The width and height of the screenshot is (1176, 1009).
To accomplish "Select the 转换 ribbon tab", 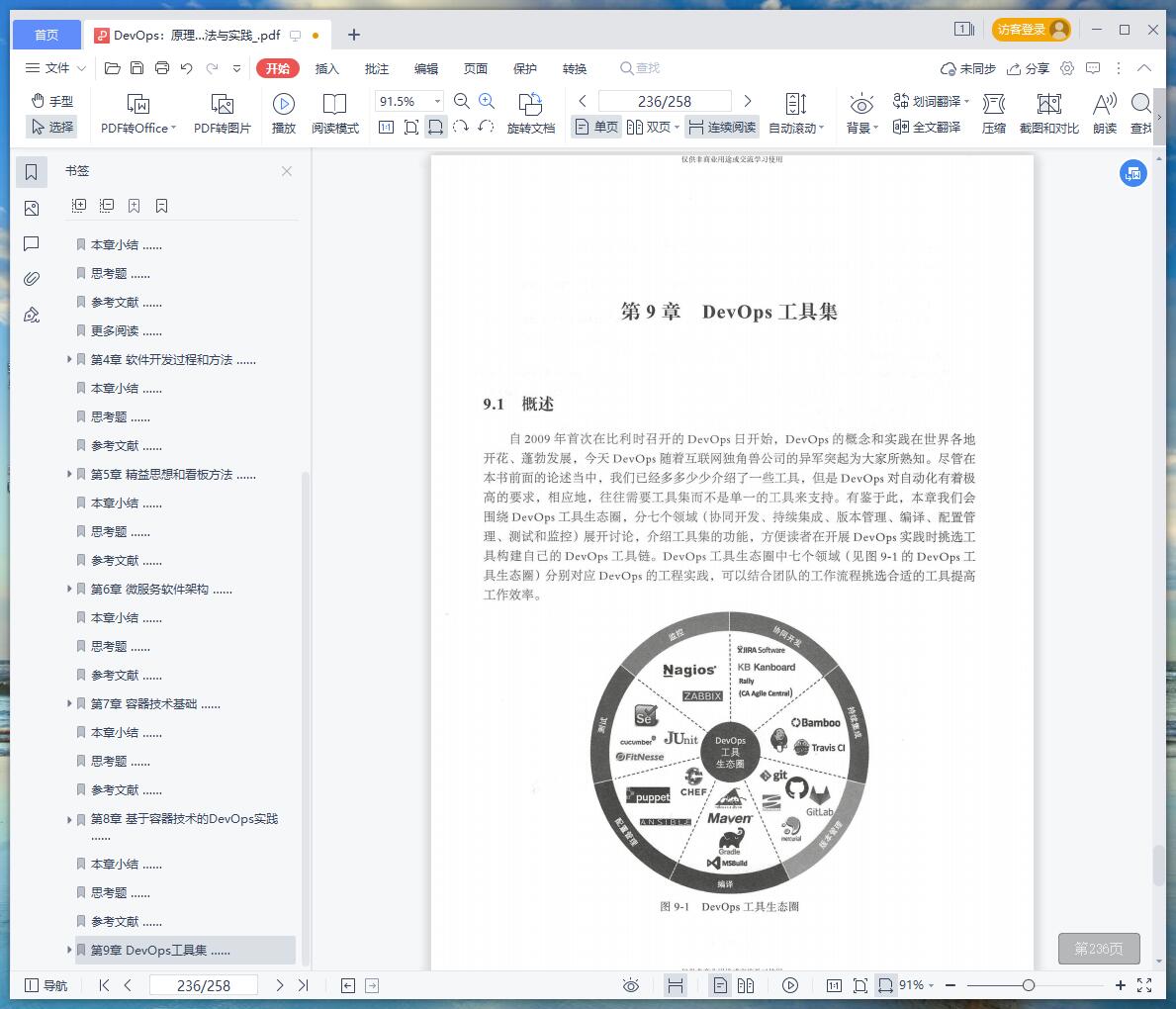I will [575, 68].
